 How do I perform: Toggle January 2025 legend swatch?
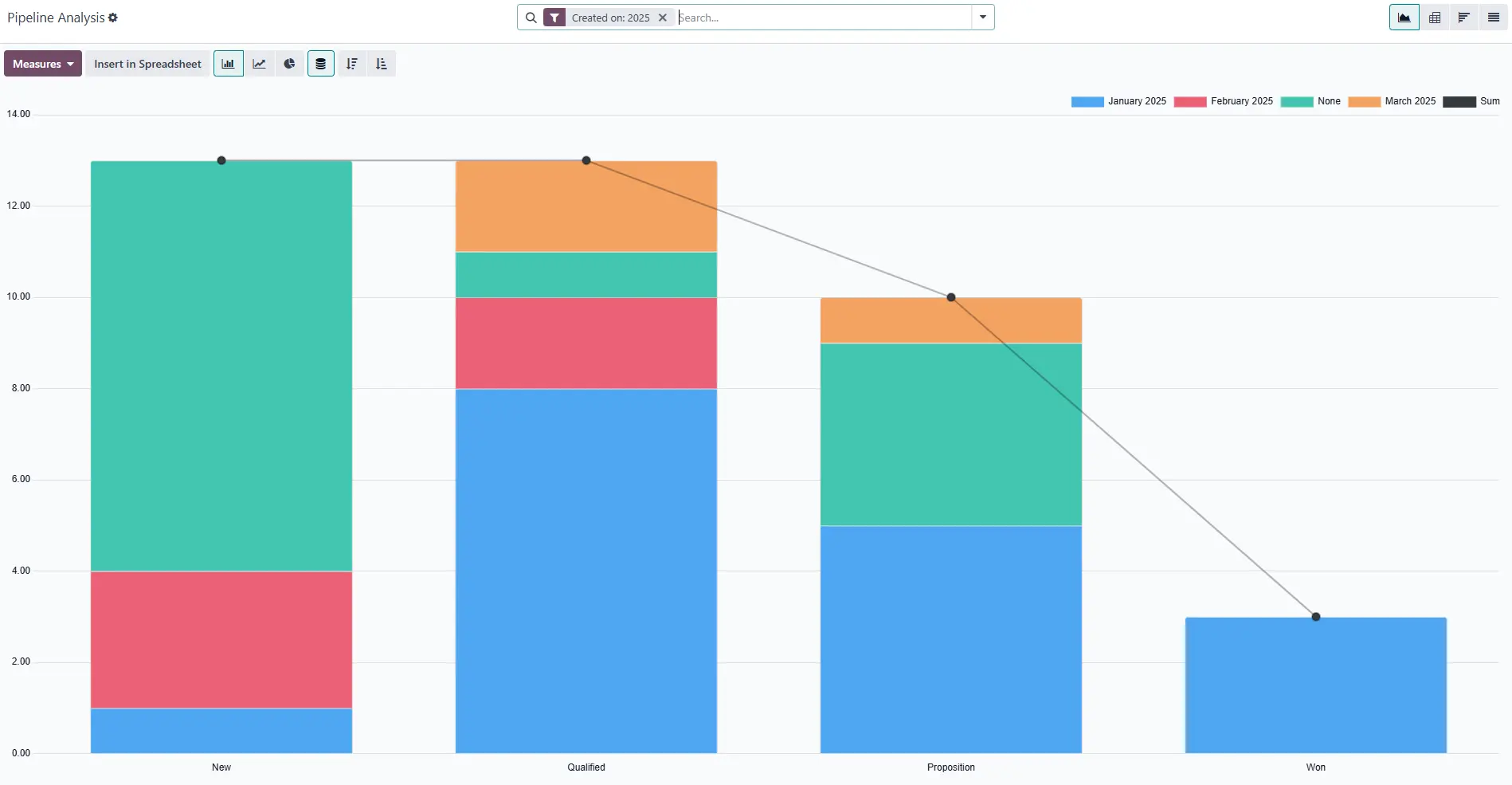tap(1087, 101)
